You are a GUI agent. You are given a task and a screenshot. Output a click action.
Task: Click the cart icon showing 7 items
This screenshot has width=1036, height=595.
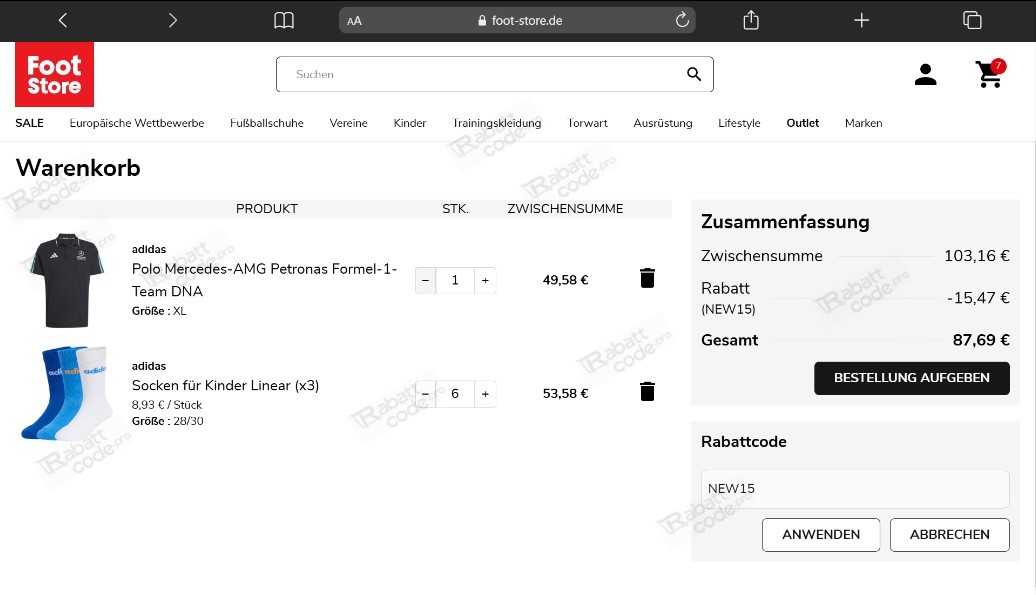pos(988,75)
